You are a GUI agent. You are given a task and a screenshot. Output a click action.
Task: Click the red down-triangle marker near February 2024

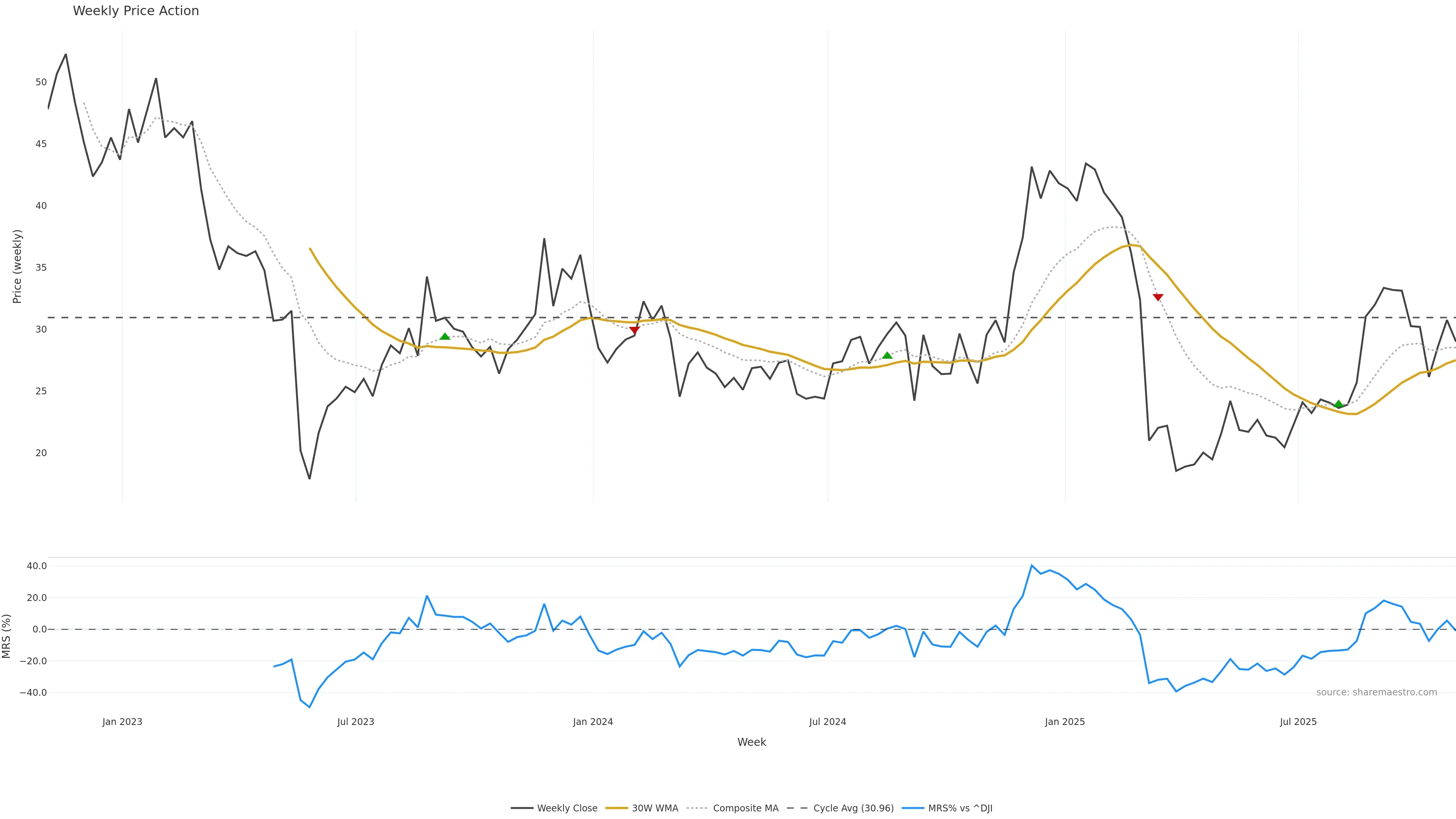(634, 330)
